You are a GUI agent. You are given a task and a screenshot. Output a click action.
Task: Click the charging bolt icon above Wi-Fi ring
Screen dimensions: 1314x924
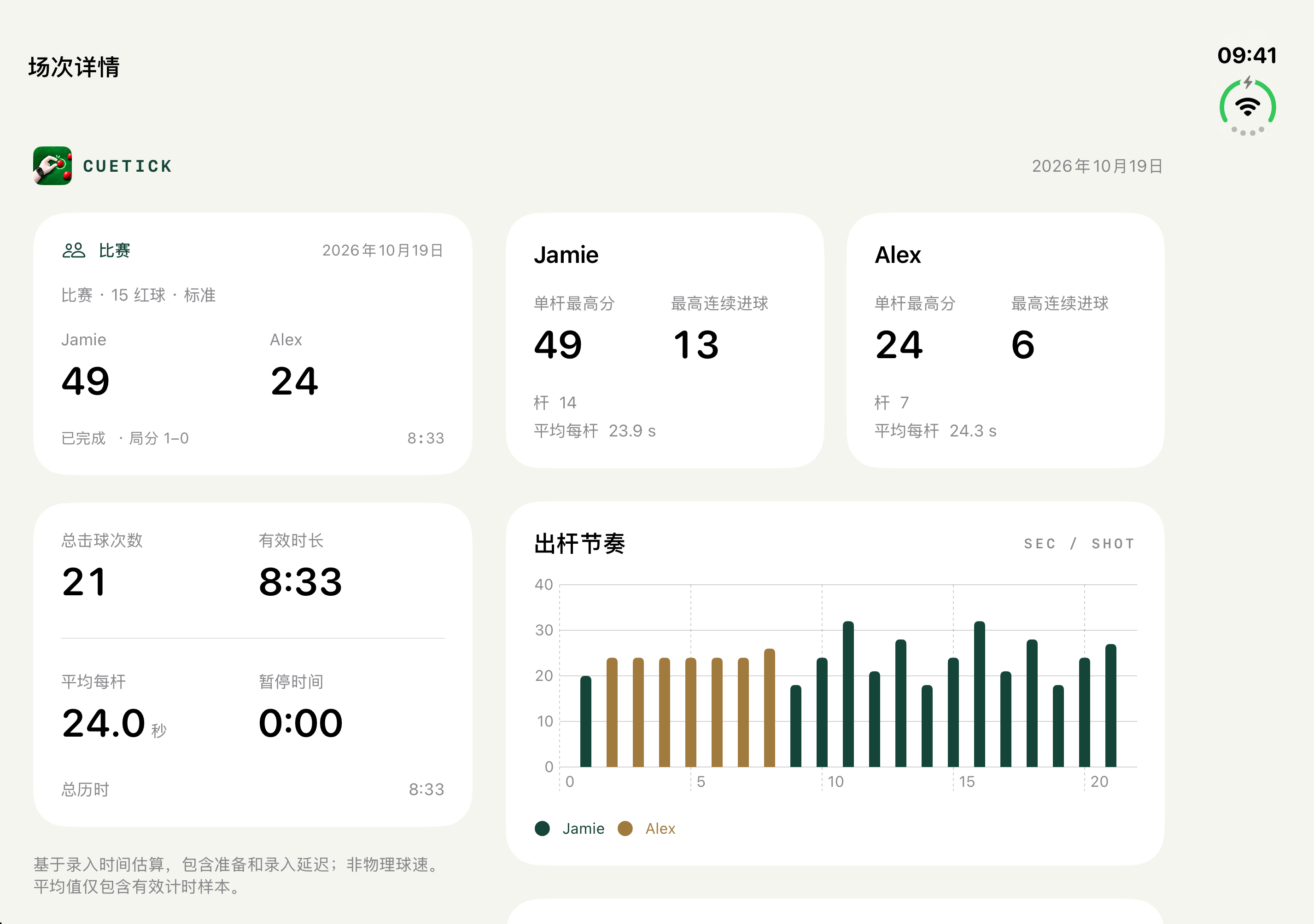(1248, 82)
